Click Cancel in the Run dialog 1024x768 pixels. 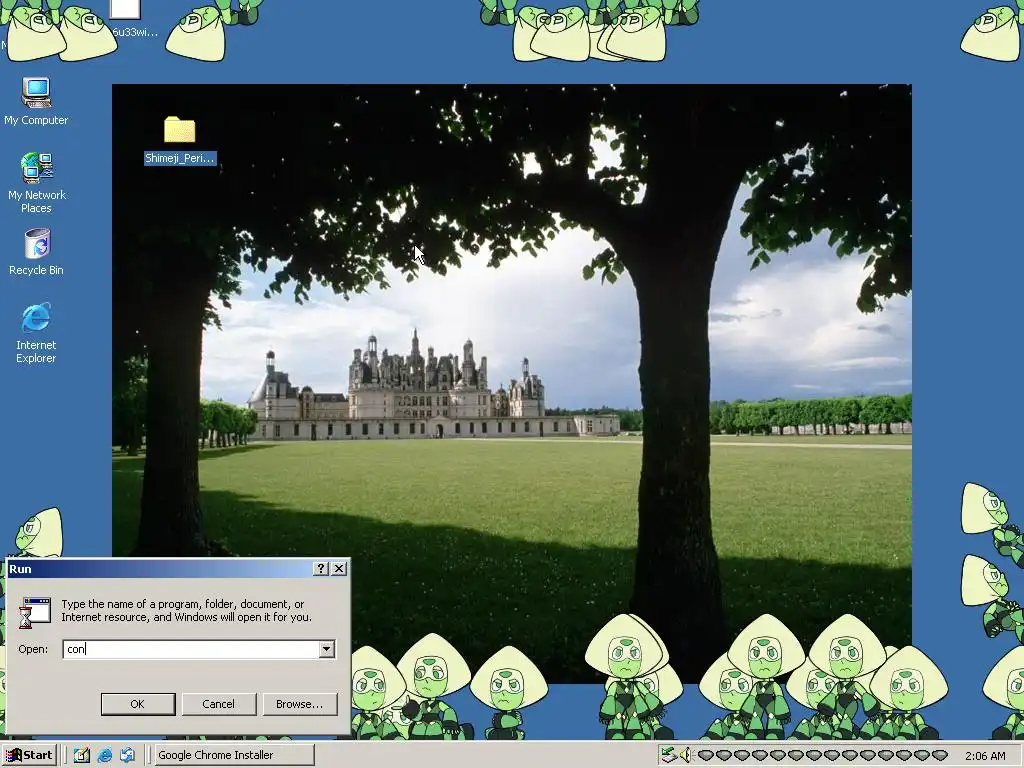(219, 704)
